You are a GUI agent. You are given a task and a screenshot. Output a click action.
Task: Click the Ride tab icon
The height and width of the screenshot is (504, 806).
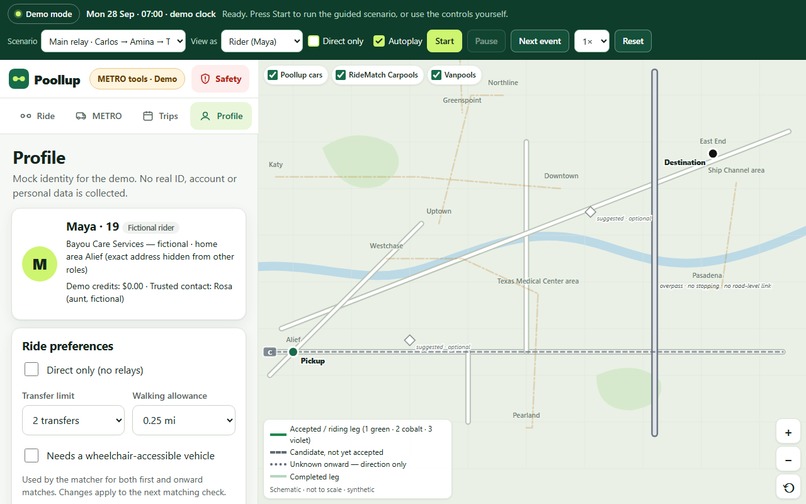(x=26, y=116)
